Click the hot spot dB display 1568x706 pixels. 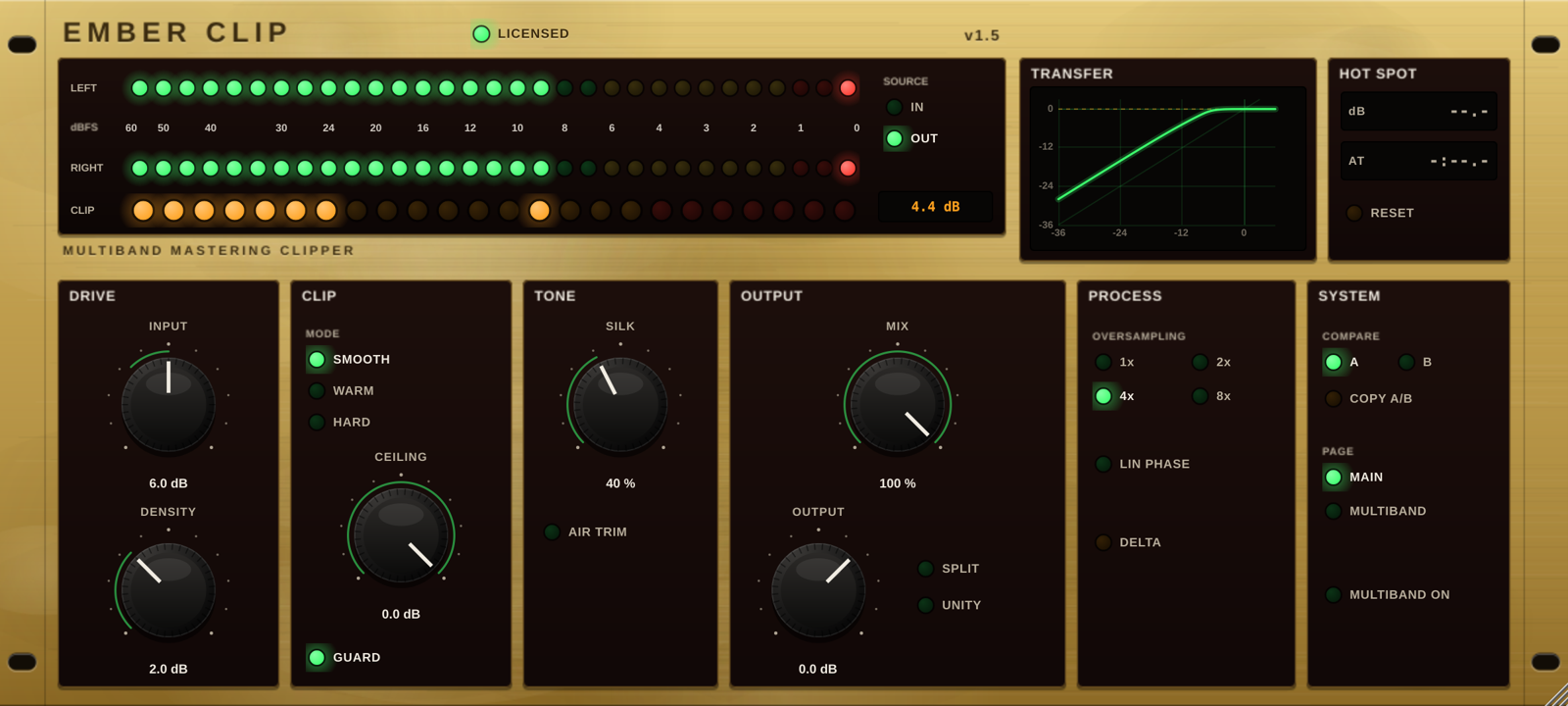click(x=1419, y=111)
